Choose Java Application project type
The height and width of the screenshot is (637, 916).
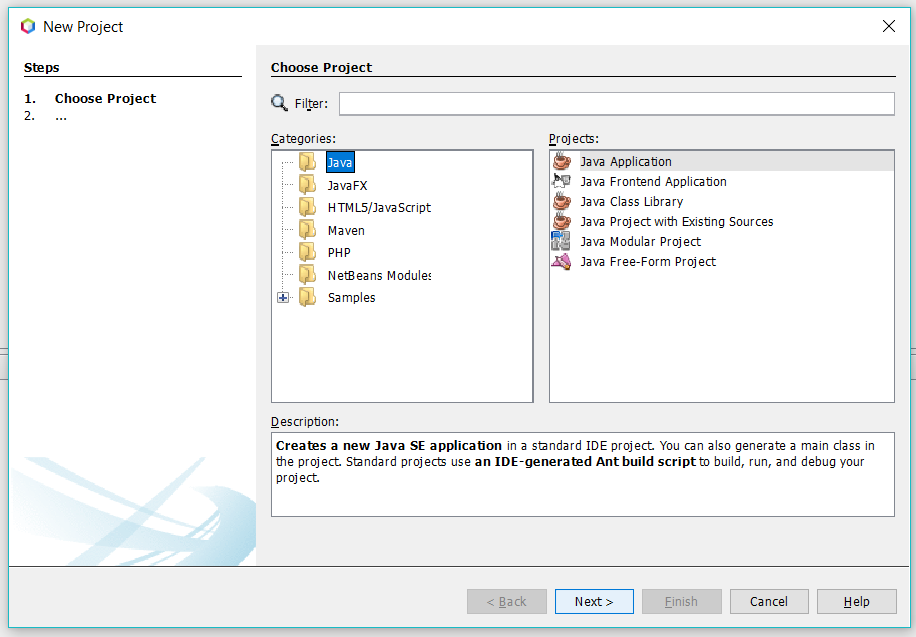coord(626,161)
